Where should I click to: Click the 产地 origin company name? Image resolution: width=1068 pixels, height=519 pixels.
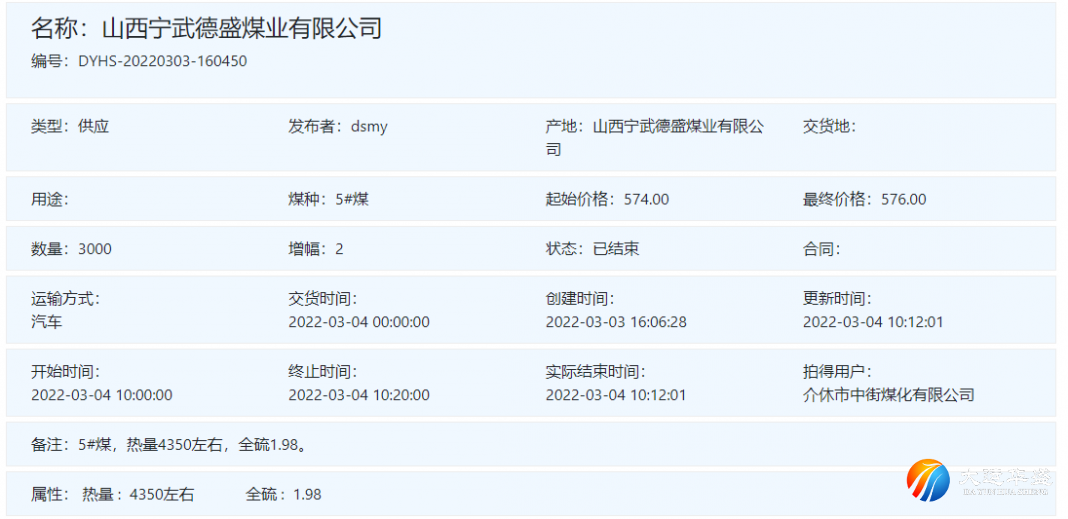678,127
